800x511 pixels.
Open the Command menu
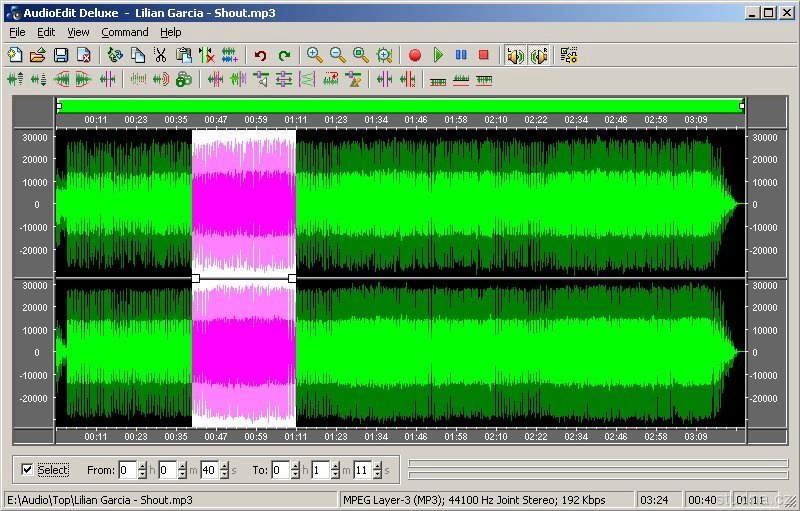pos(124,32)
